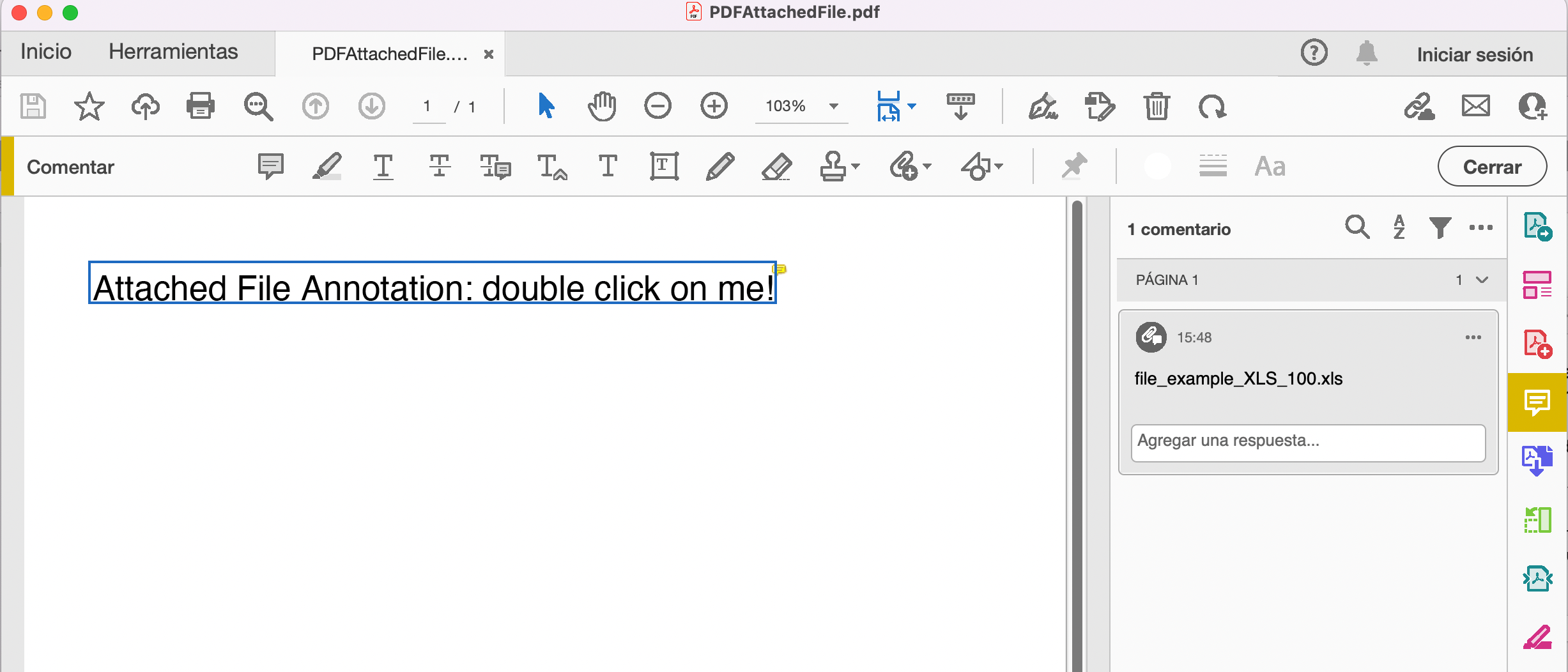Click the edit/highlight tag pencil icon
1568x672 pixels.
pos(1100,106)
